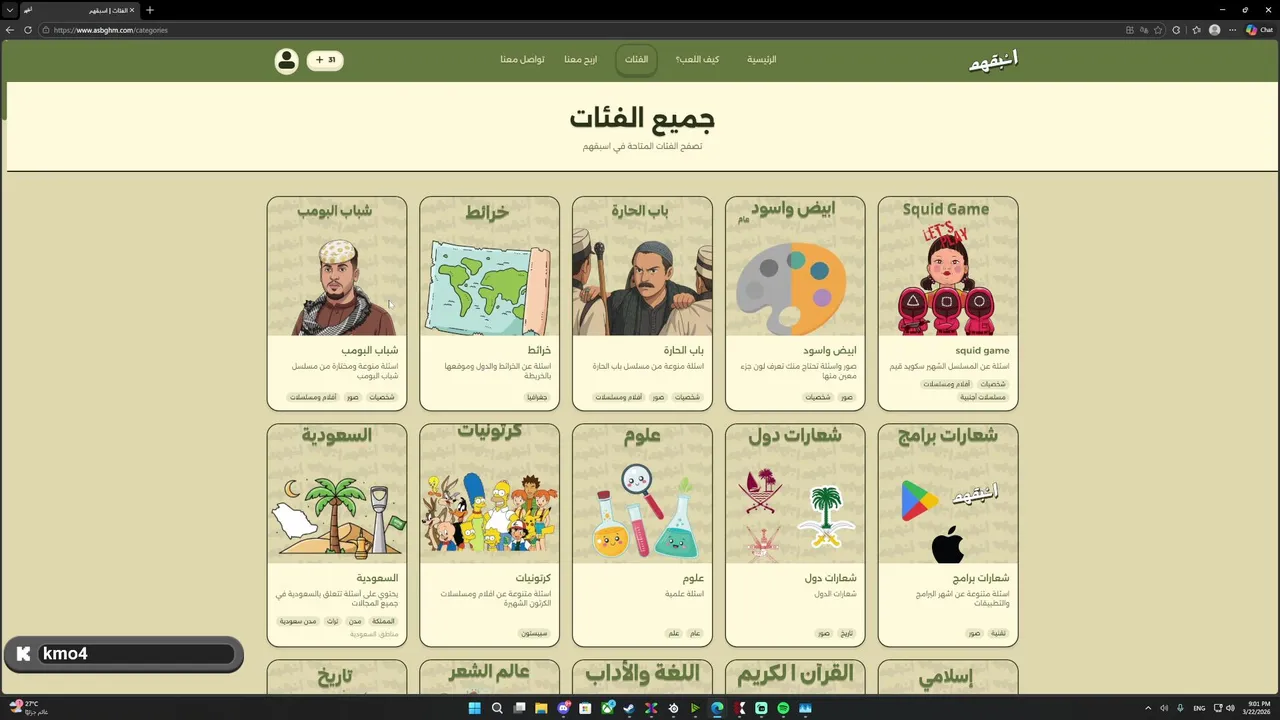Open browser profile avatar in toolbar
1280x720 pixels.
1215,30
